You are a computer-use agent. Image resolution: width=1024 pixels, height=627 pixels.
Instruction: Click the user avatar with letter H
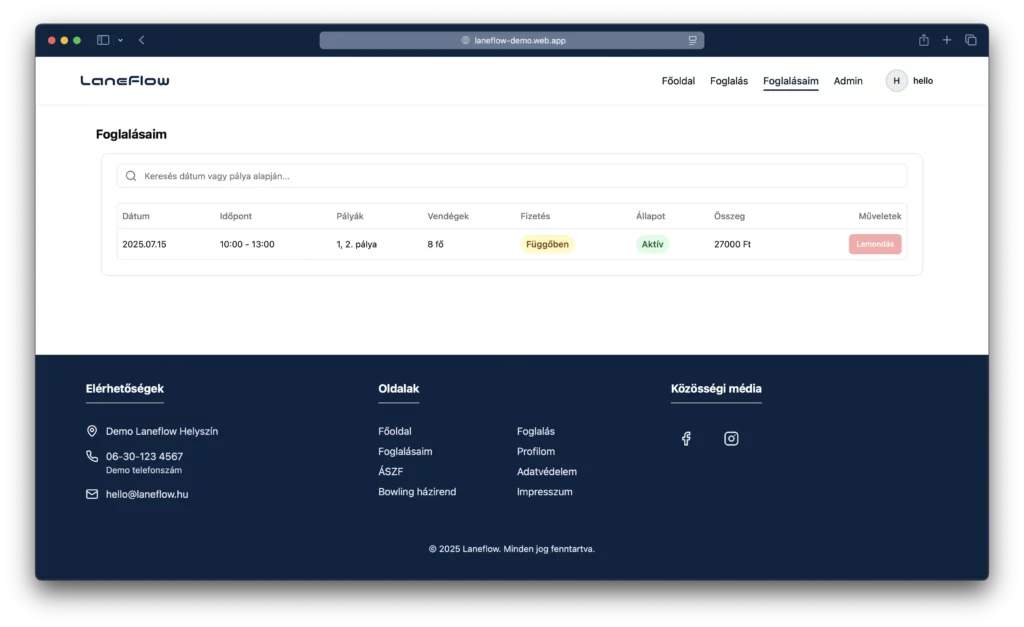(896, 81)
